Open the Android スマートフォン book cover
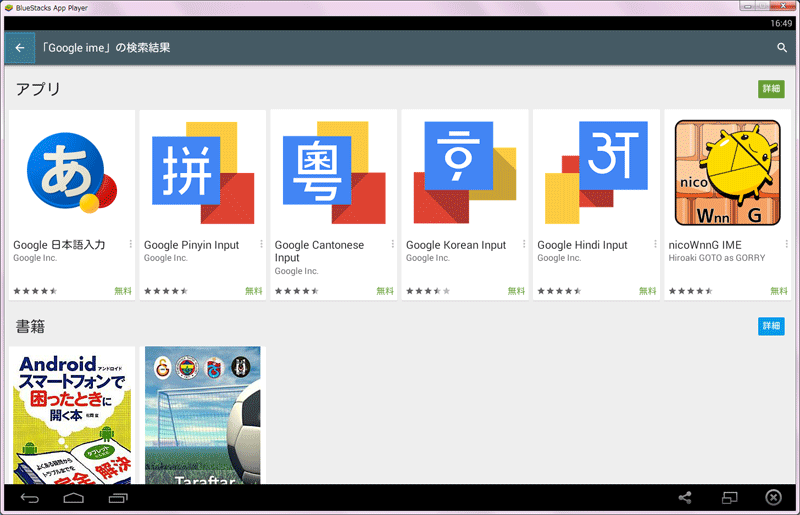This screenshot has height=515, width=800. pos(72,415)
